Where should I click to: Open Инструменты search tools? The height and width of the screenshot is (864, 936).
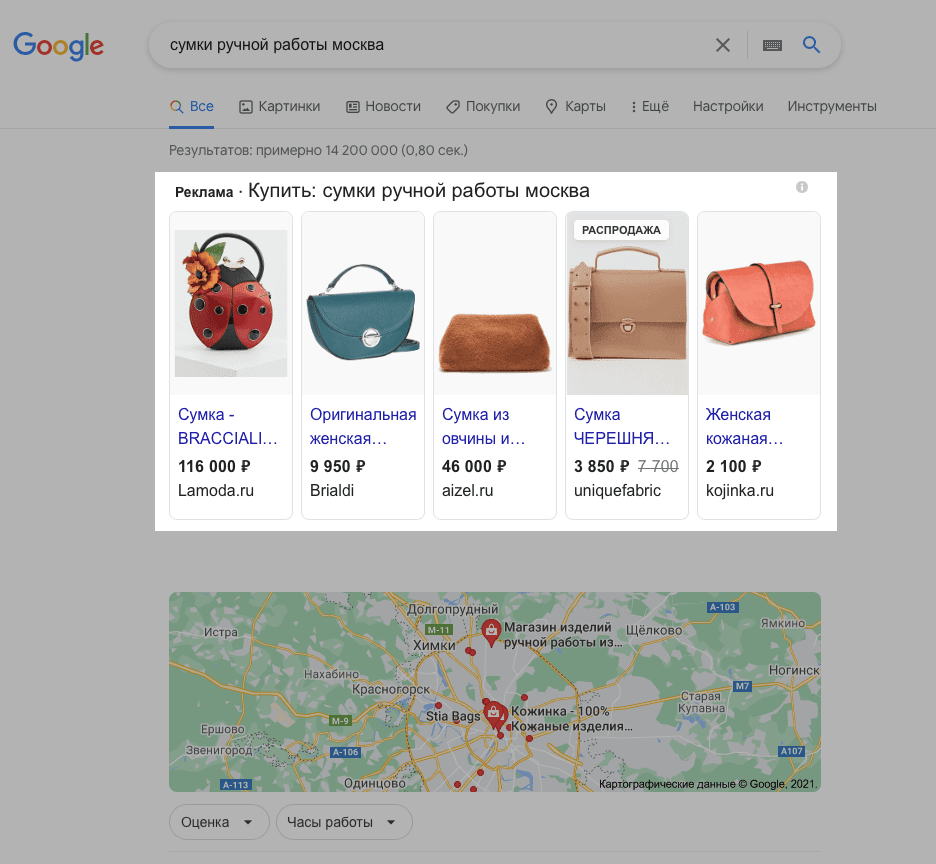pyautogui.click(x=831, y=106)
